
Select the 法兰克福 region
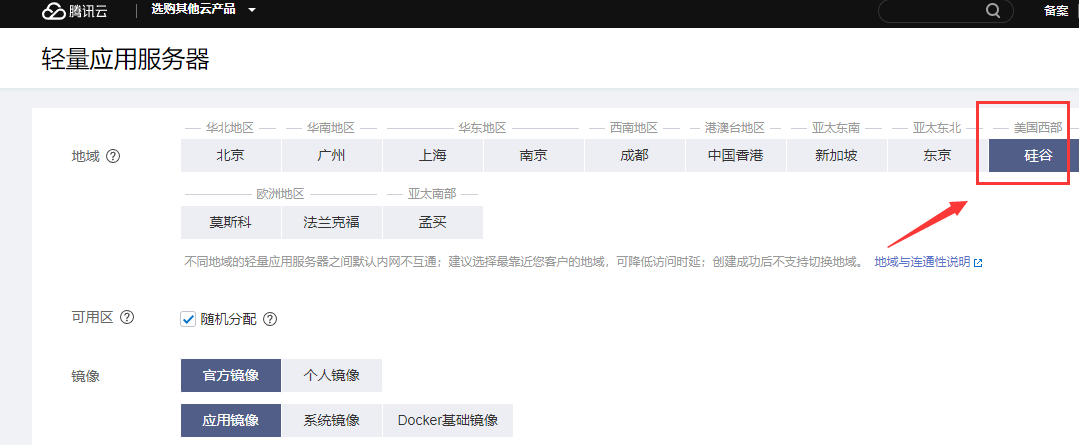pos(332,222)
